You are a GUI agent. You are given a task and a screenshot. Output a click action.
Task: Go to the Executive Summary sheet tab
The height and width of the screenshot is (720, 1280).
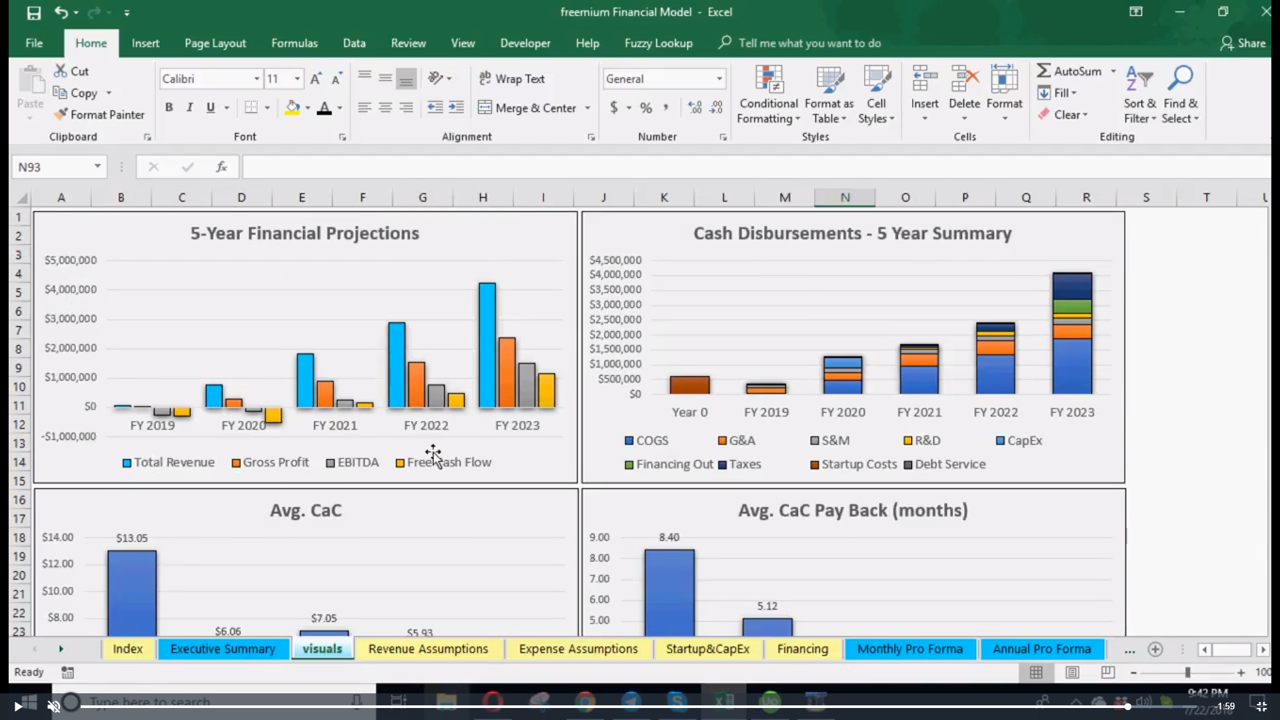point(222,649)
